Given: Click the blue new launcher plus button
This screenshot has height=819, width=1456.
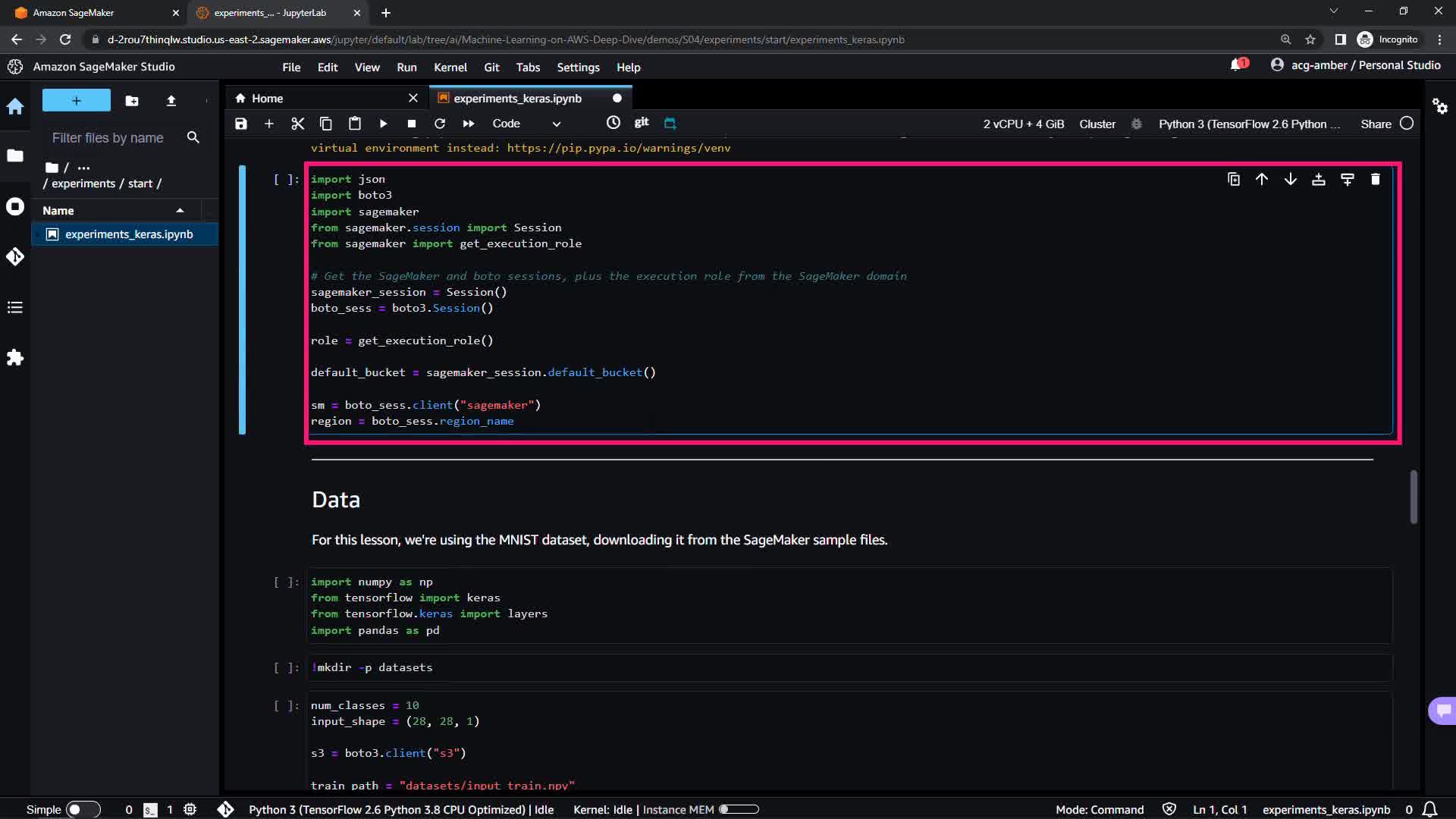Looking at the screenshot, I should tap(76, 101).
